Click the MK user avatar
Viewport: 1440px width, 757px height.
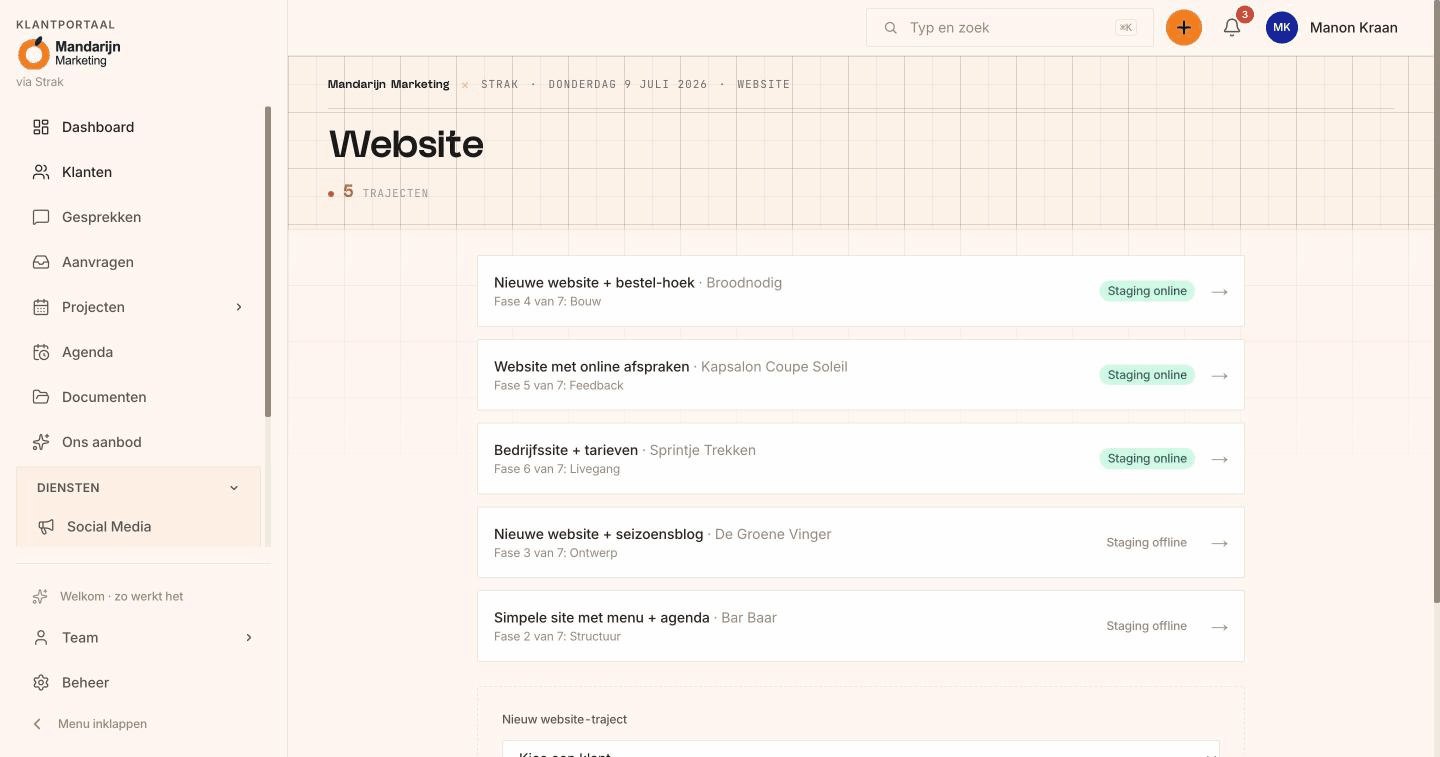[1282, 28]
